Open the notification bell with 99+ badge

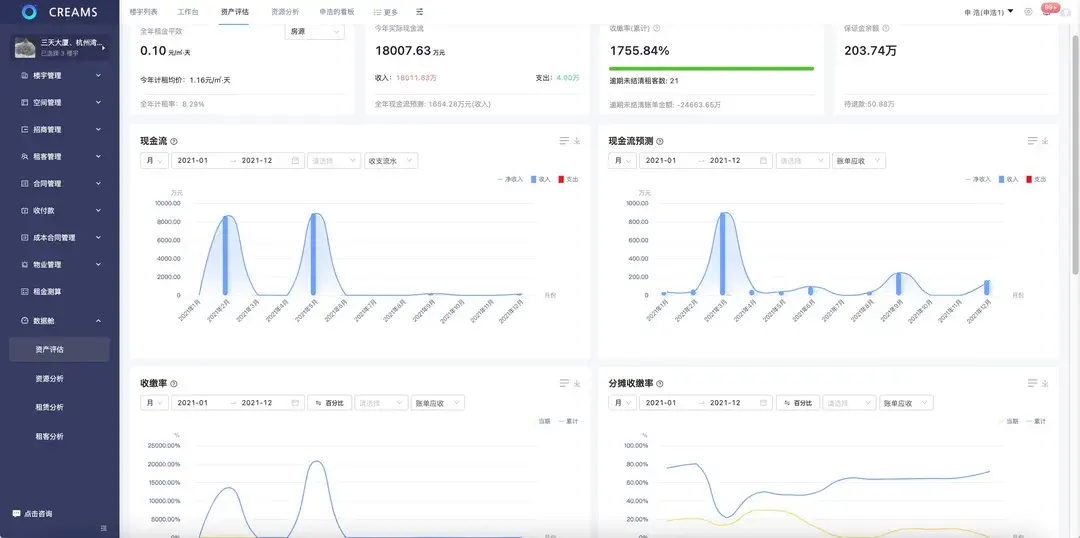click(1046, 12)
